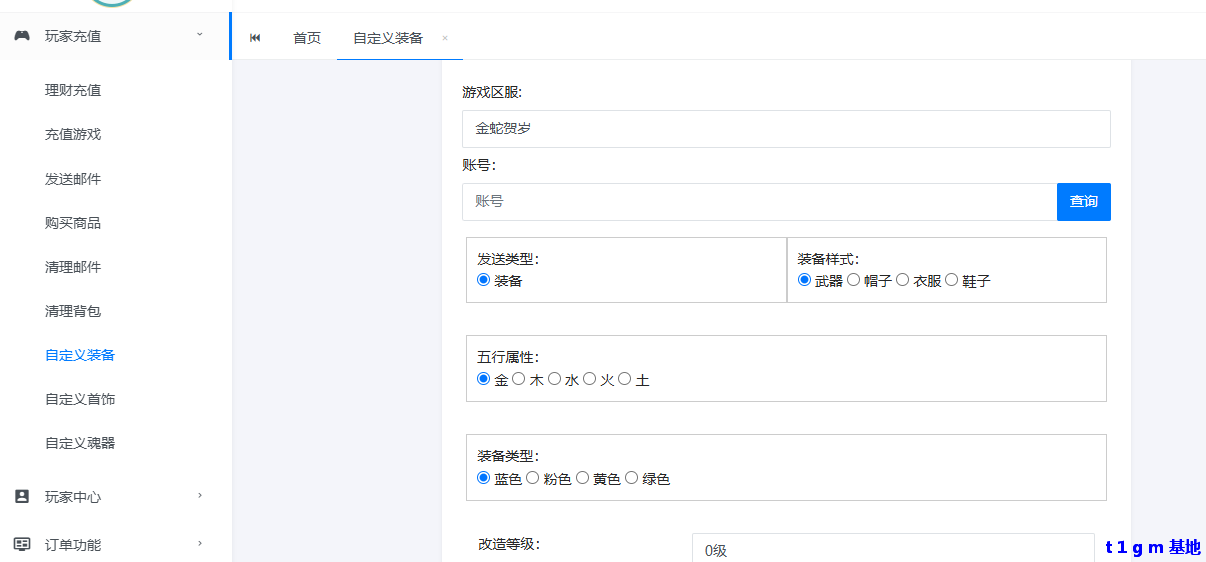Viewport: 1206px width, 562px height.
Task: Select the 自定义装备 tab
Action: 388,38
